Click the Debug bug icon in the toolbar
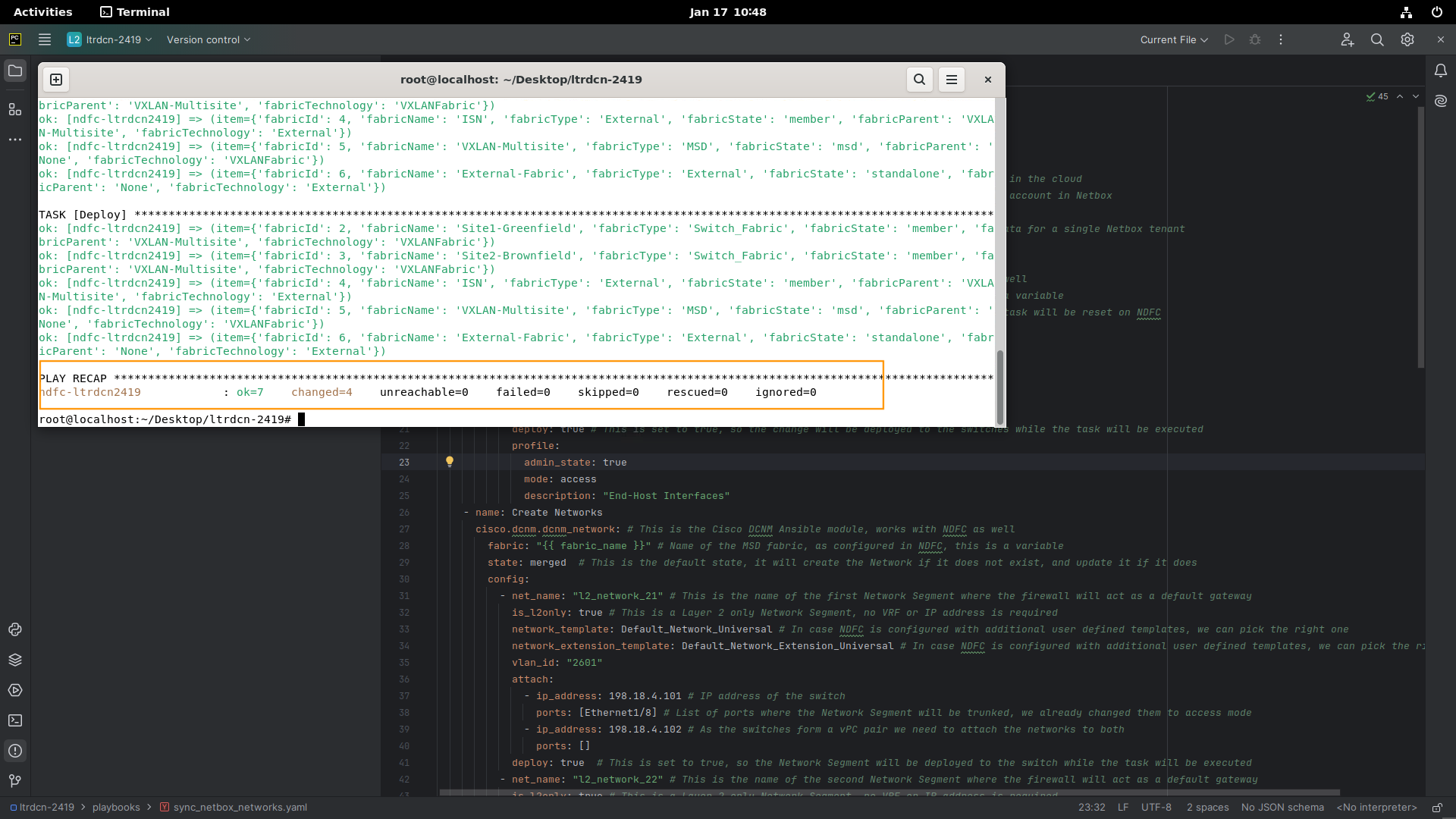The height and width of the screenshot is (819, 1456). [1255, 39]
